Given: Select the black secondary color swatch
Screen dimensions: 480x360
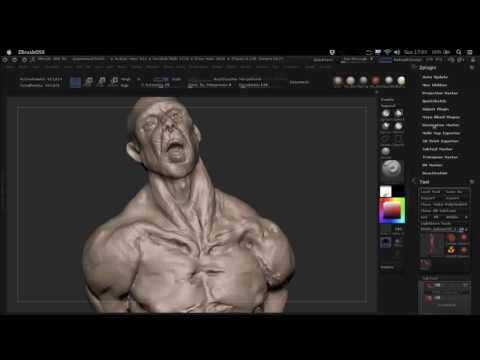Looking at the screenshot, I should click(x=398, y=191).
